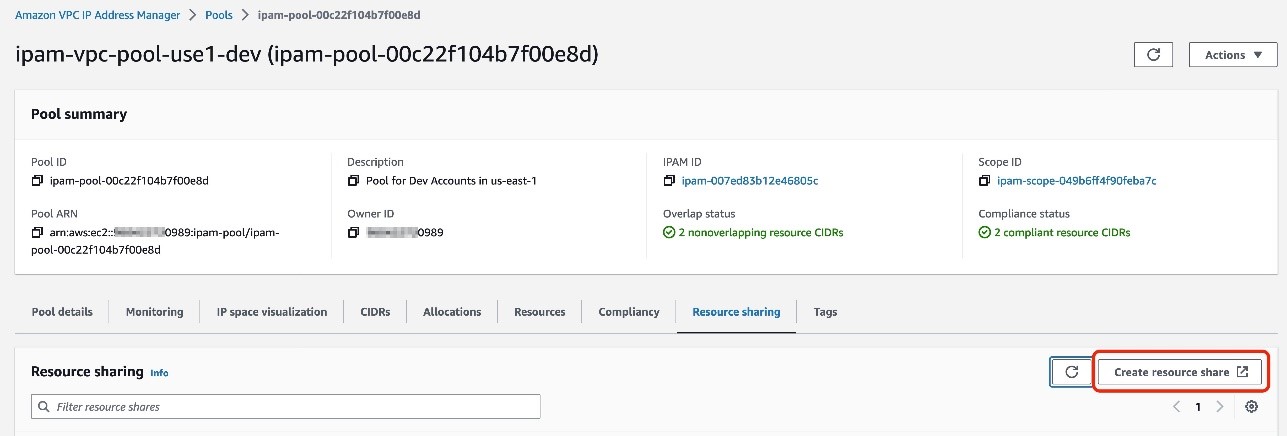
Task: Go to next page of resource shares
Action: coord(1219,407)
